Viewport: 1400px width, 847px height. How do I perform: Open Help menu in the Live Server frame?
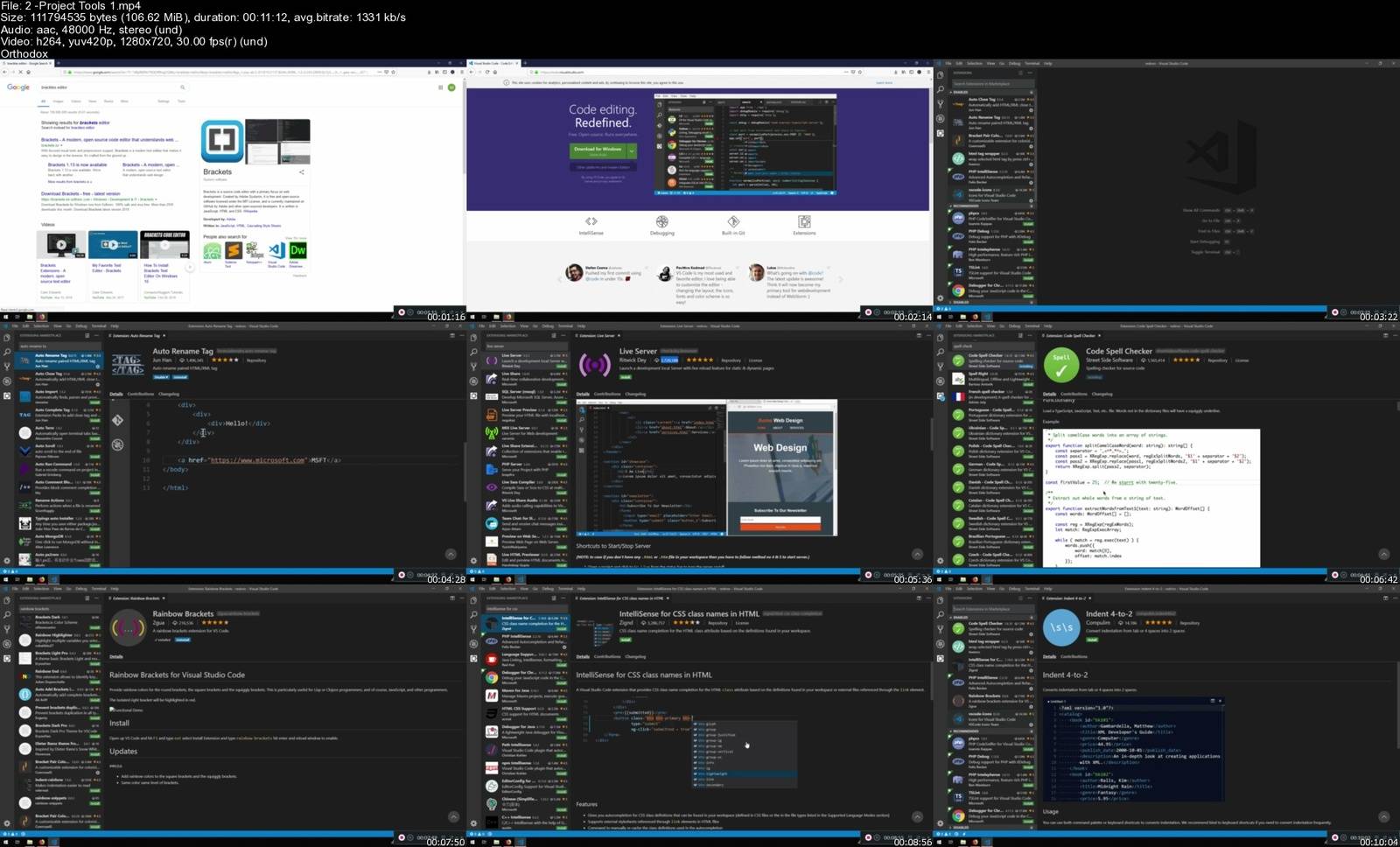click(581, 325)
